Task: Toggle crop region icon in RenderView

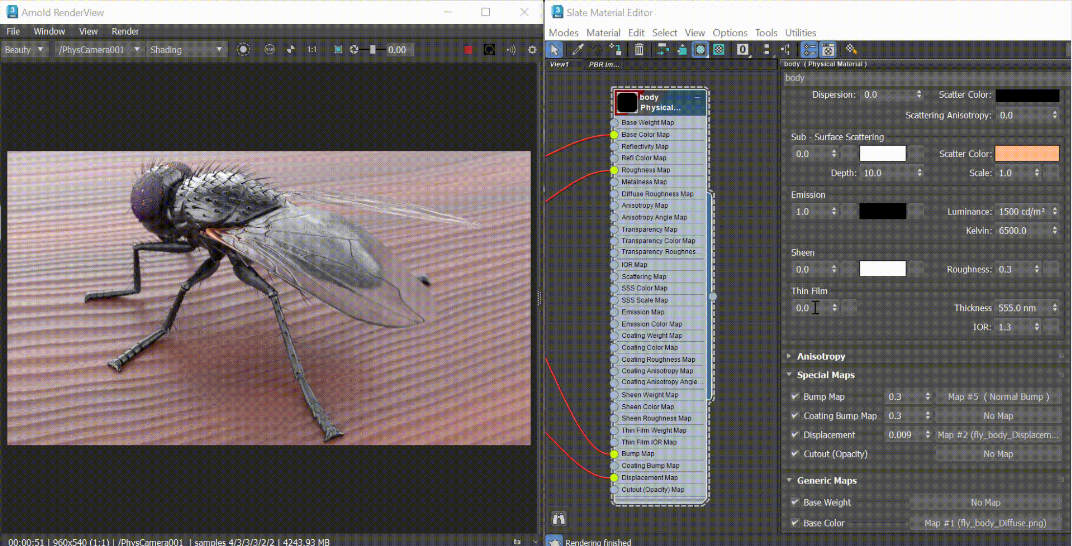Action: click(338, 49)
